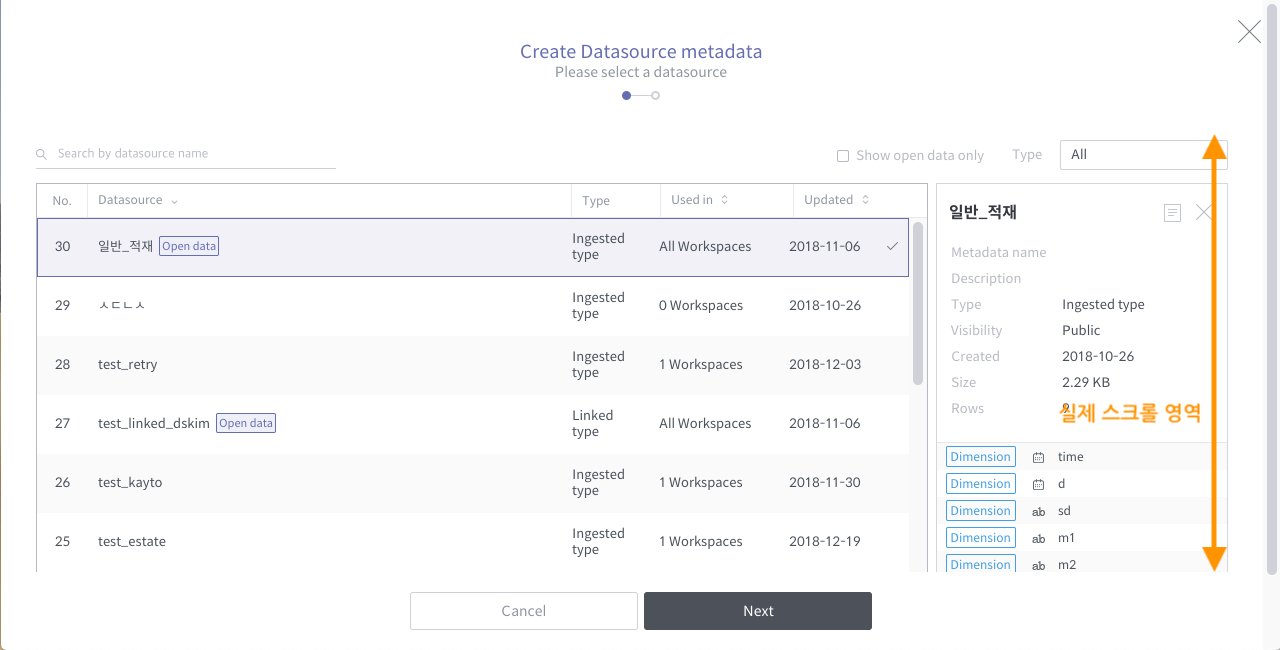The height and width of the screenshot is (650, 1280).
Task: Click calendar icon beside d field
Action: point(1038,485)
